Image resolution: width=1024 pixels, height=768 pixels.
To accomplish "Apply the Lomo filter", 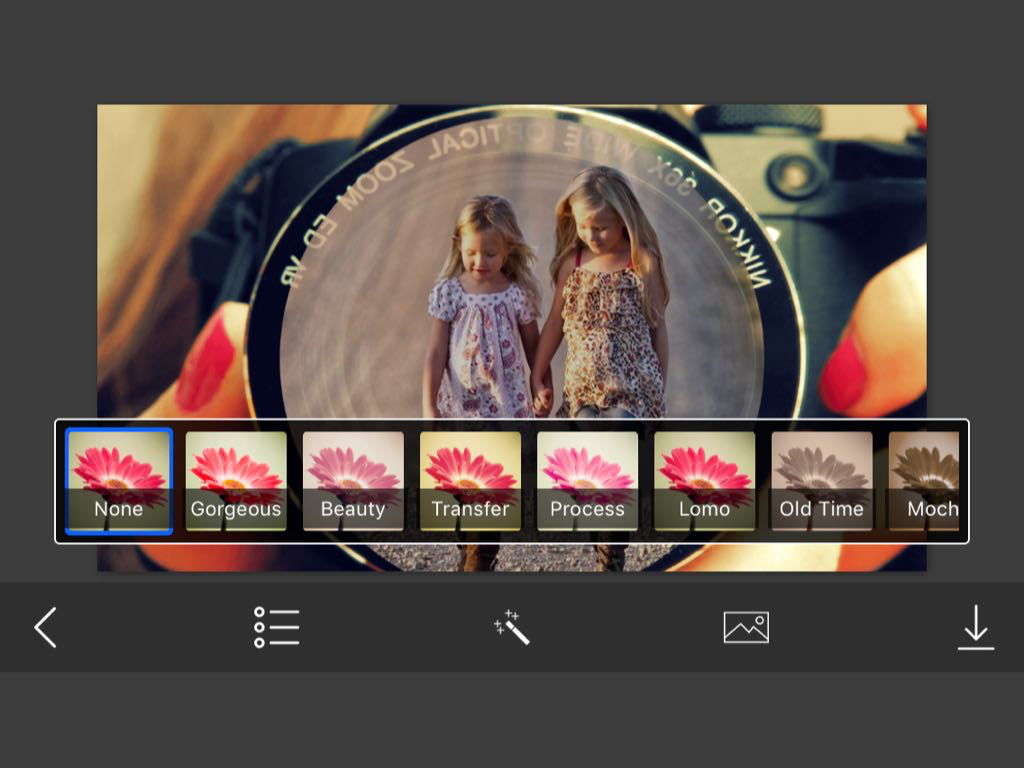I will coord(704,481).
